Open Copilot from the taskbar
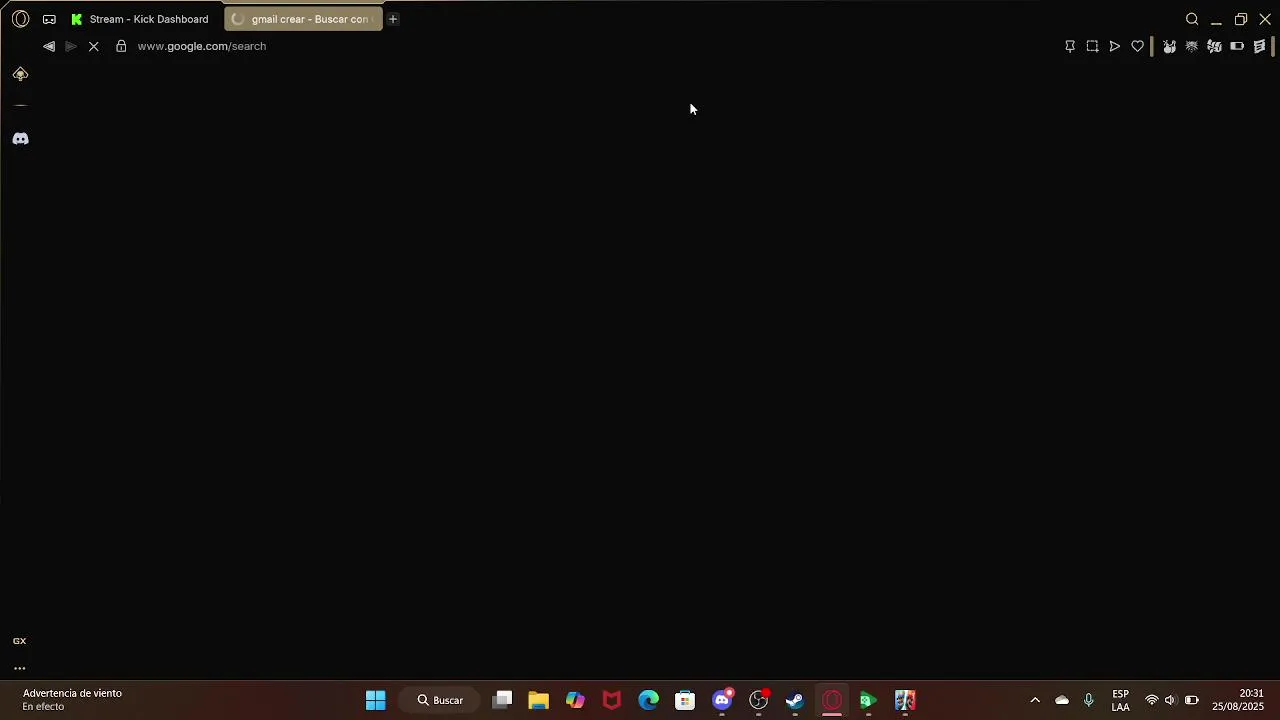This screenshot has height=720, width=1280. [575, 700]
